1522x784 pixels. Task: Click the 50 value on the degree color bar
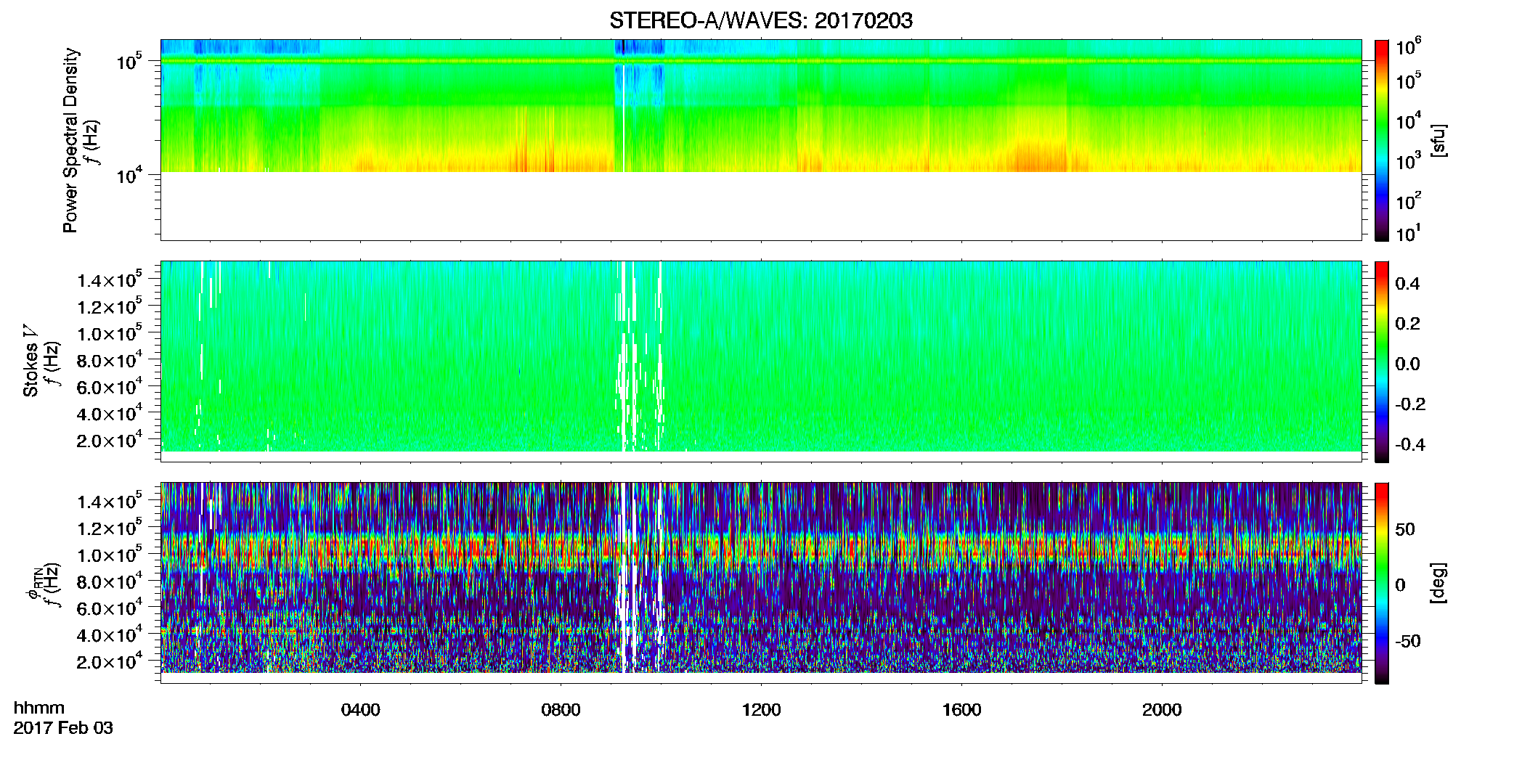point(1405,529)
